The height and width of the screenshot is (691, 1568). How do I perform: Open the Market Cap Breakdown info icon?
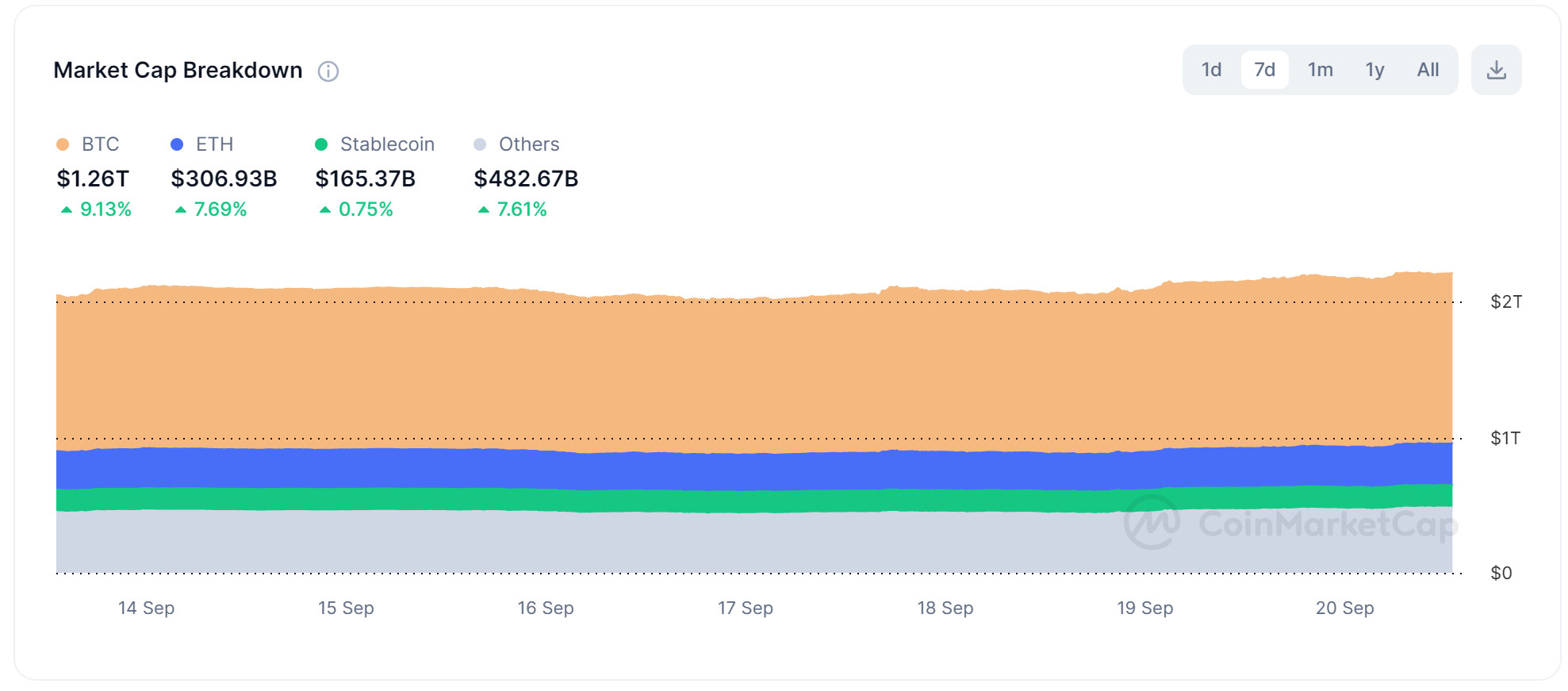click(328, 71)
